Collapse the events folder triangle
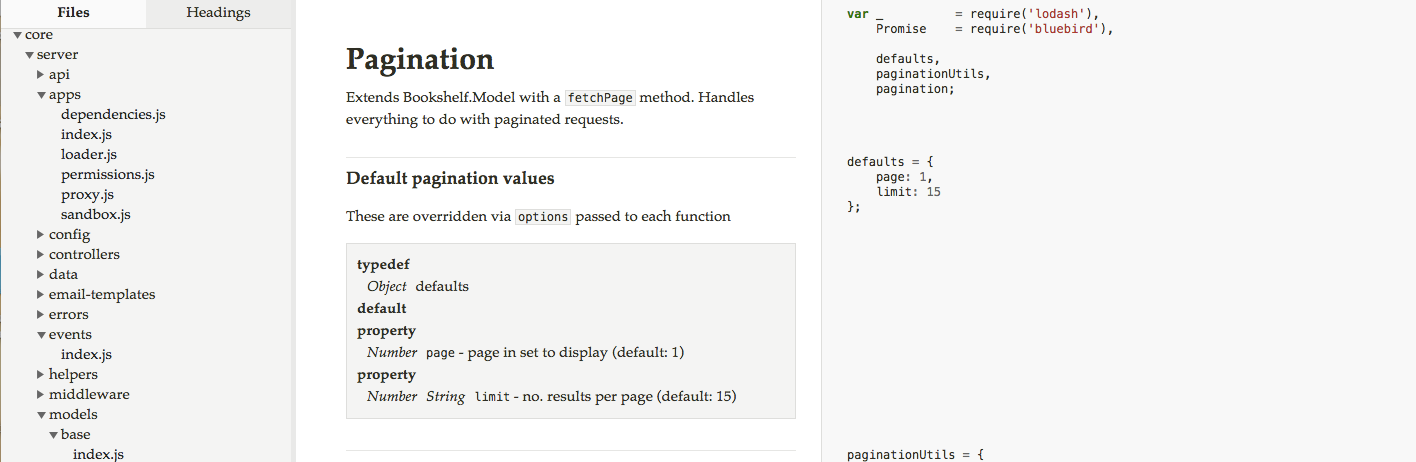This screenshot has width=1416, height=462. 41,335
